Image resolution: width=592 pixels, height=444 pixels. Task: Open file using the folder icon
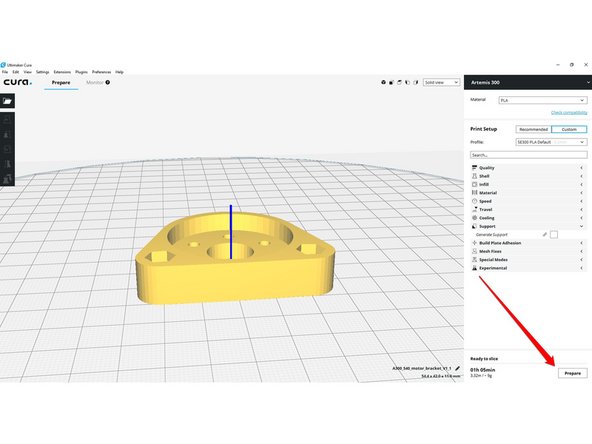tap(7, 101)
